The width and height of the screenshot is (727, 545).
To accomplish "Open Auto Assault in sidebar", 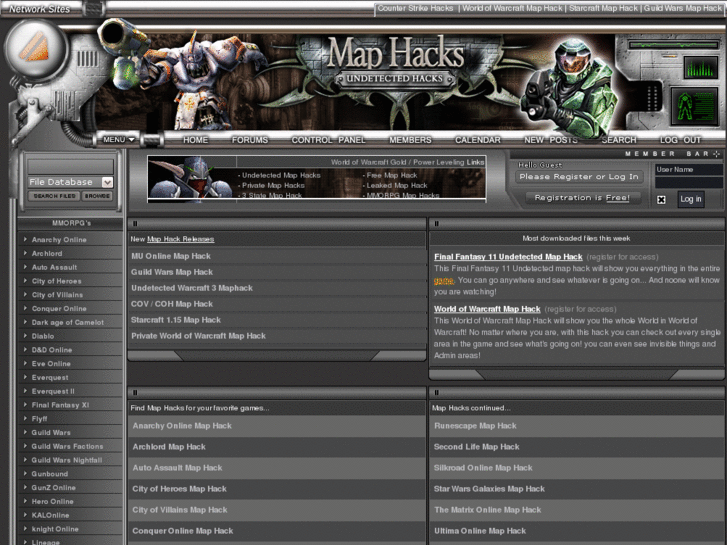I will [54, 268].
